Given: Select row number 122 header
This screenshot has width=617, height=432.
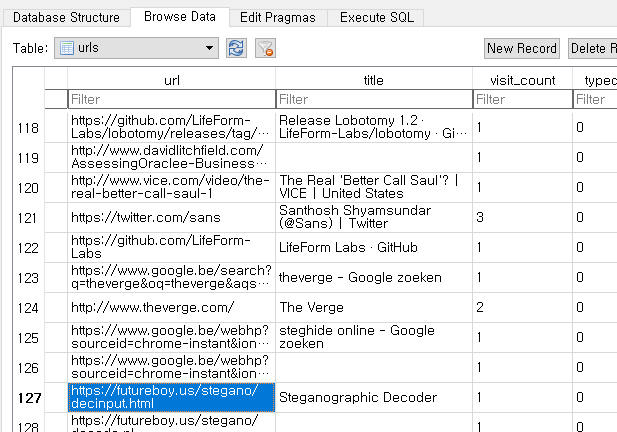Looking at the screenshot, I should tap(28, 248).
